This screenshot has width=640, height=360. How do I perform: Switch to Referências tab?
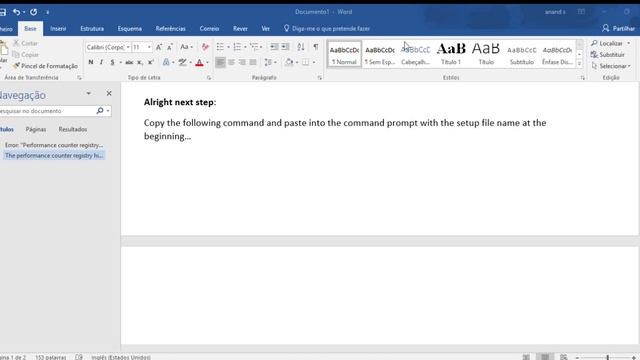pos(170,29)
